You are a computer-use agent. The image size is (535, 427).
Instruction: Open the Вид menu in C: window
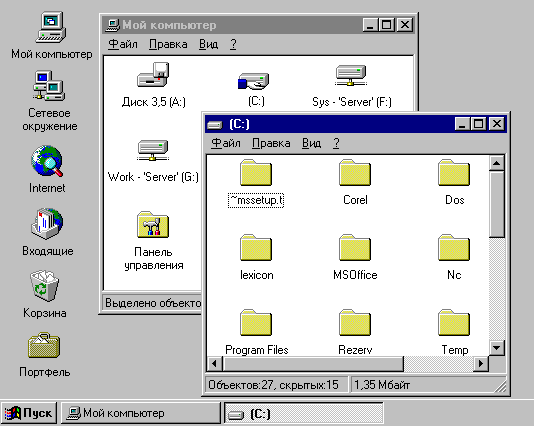(311, 143)
